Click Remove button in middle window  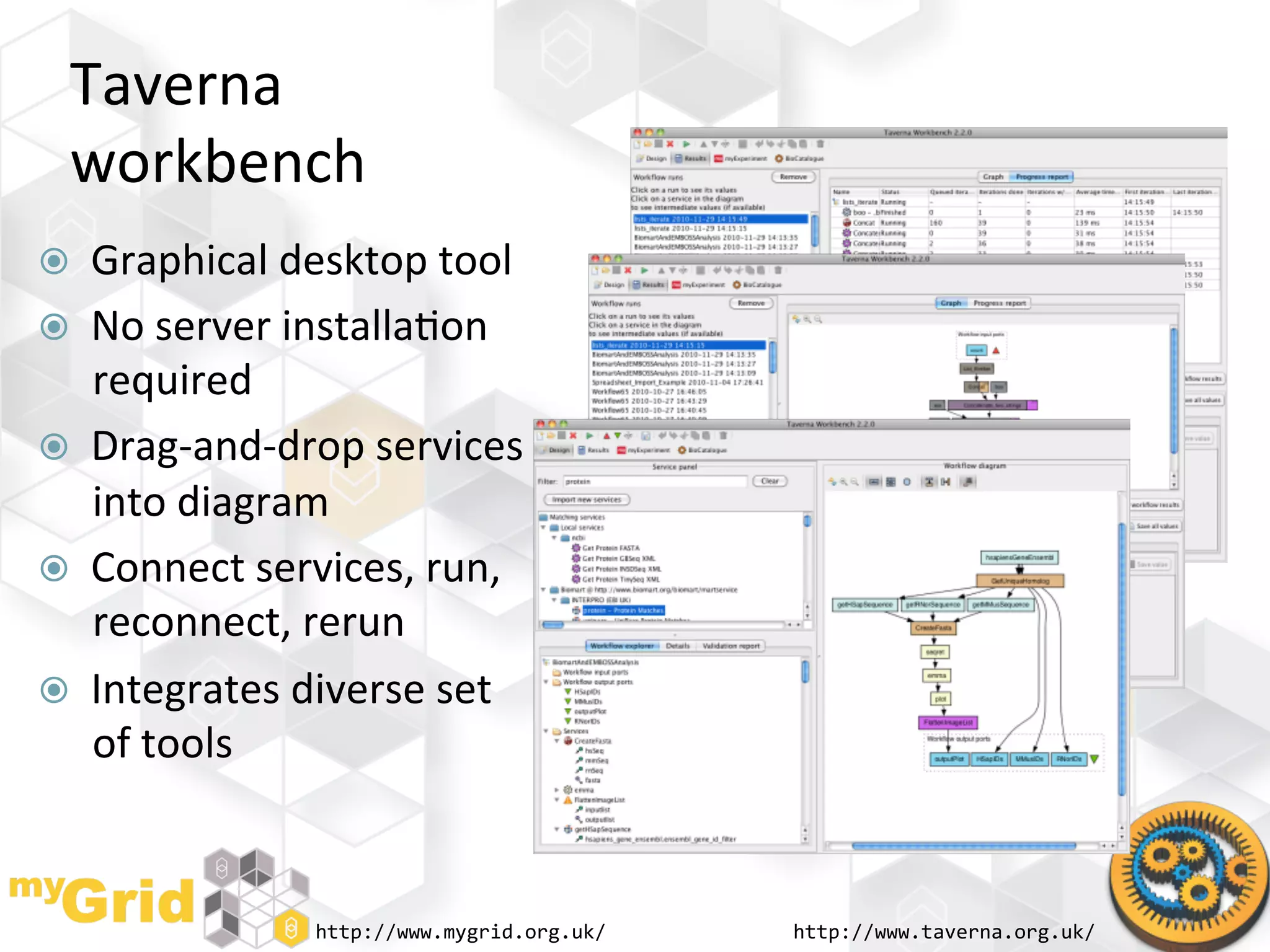751,303
